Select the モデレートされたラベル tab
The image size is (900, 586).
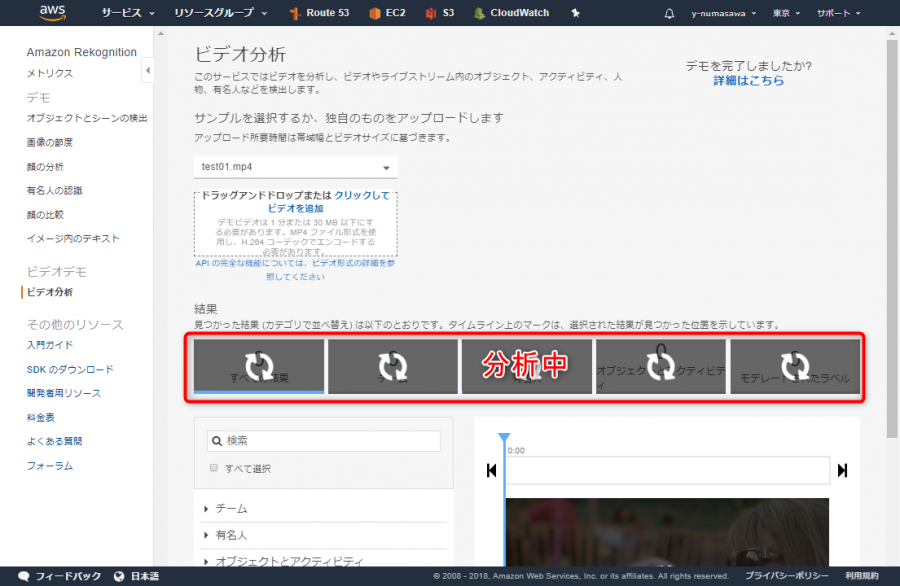click(x=795, y=366)
